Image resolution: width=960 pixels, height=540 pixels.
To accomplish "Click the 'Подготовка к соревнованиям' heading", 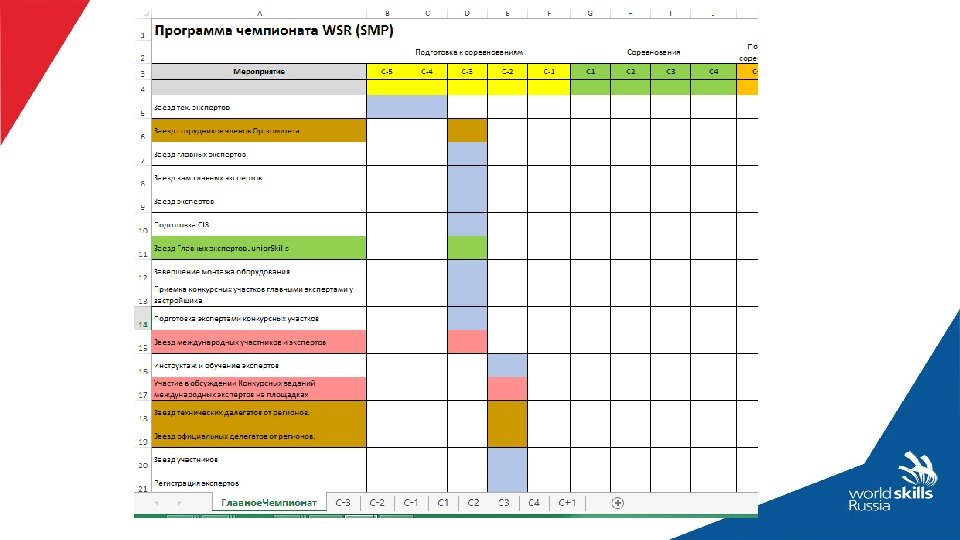I will (469, 52).
